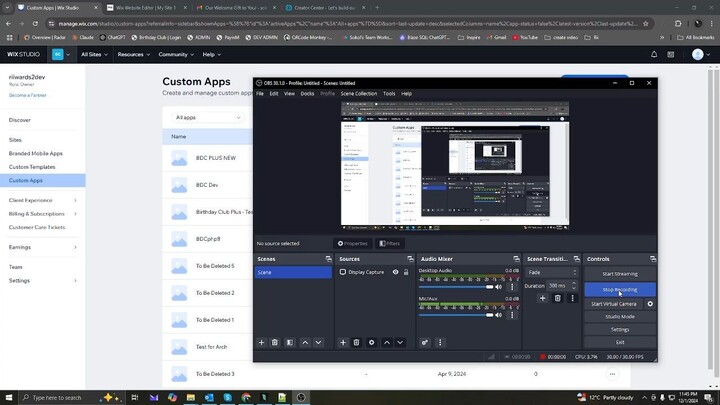Click Stop Recording button
Screen dimensions: 720x405
(620, 290)
